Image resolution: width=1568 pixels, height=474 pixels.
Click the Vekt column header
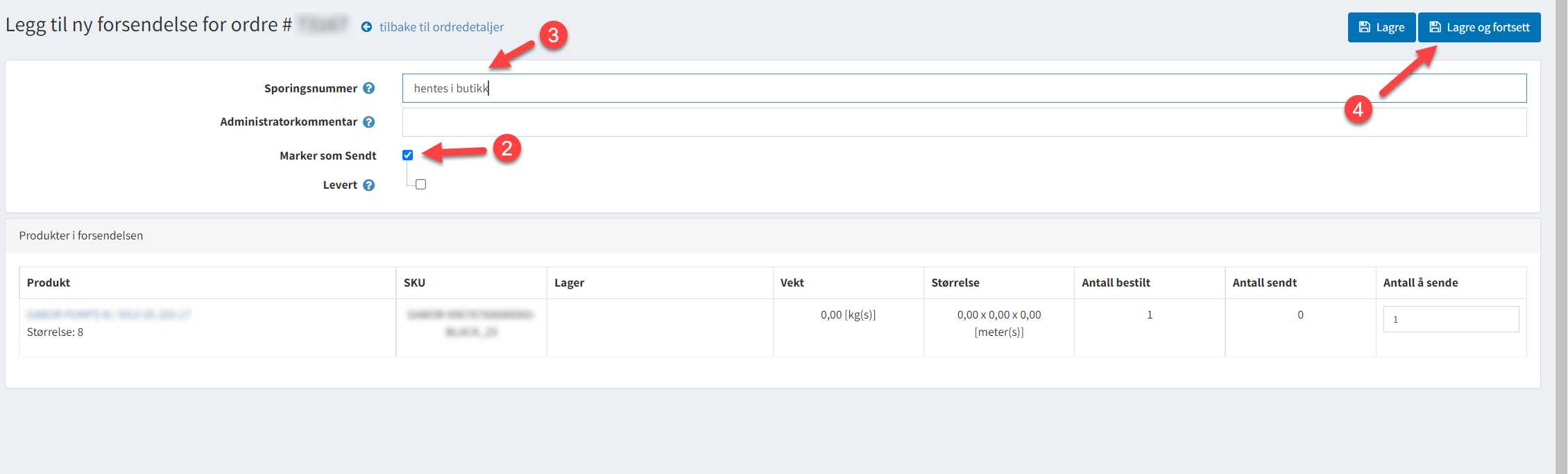coord(792,282)
